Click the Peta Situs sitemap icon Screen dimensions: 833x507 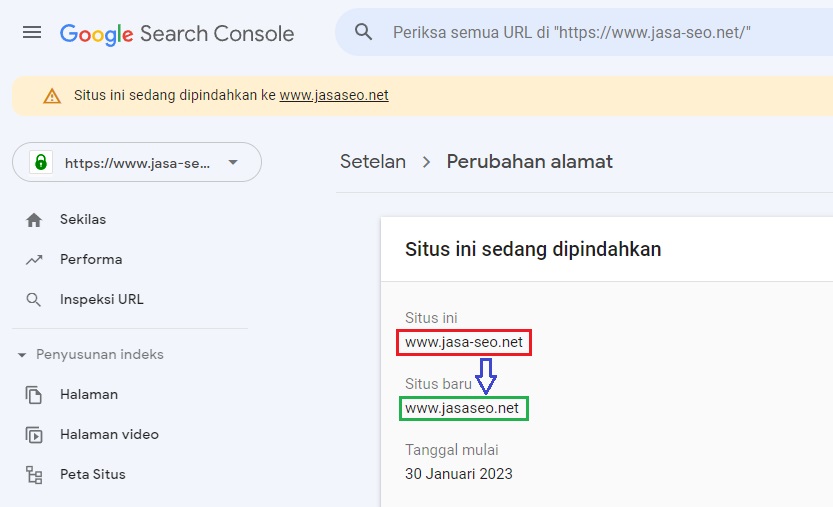(34, 475)
